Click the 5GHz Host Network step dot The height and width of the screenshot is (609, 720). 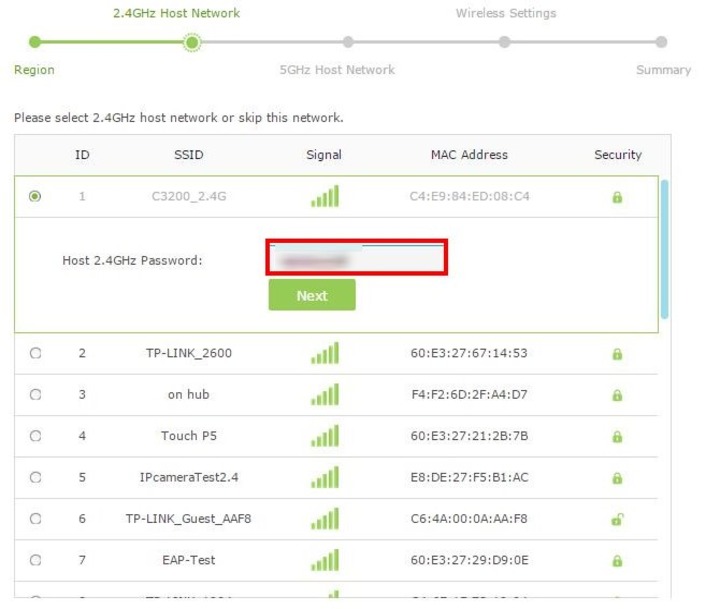[348, 42]
